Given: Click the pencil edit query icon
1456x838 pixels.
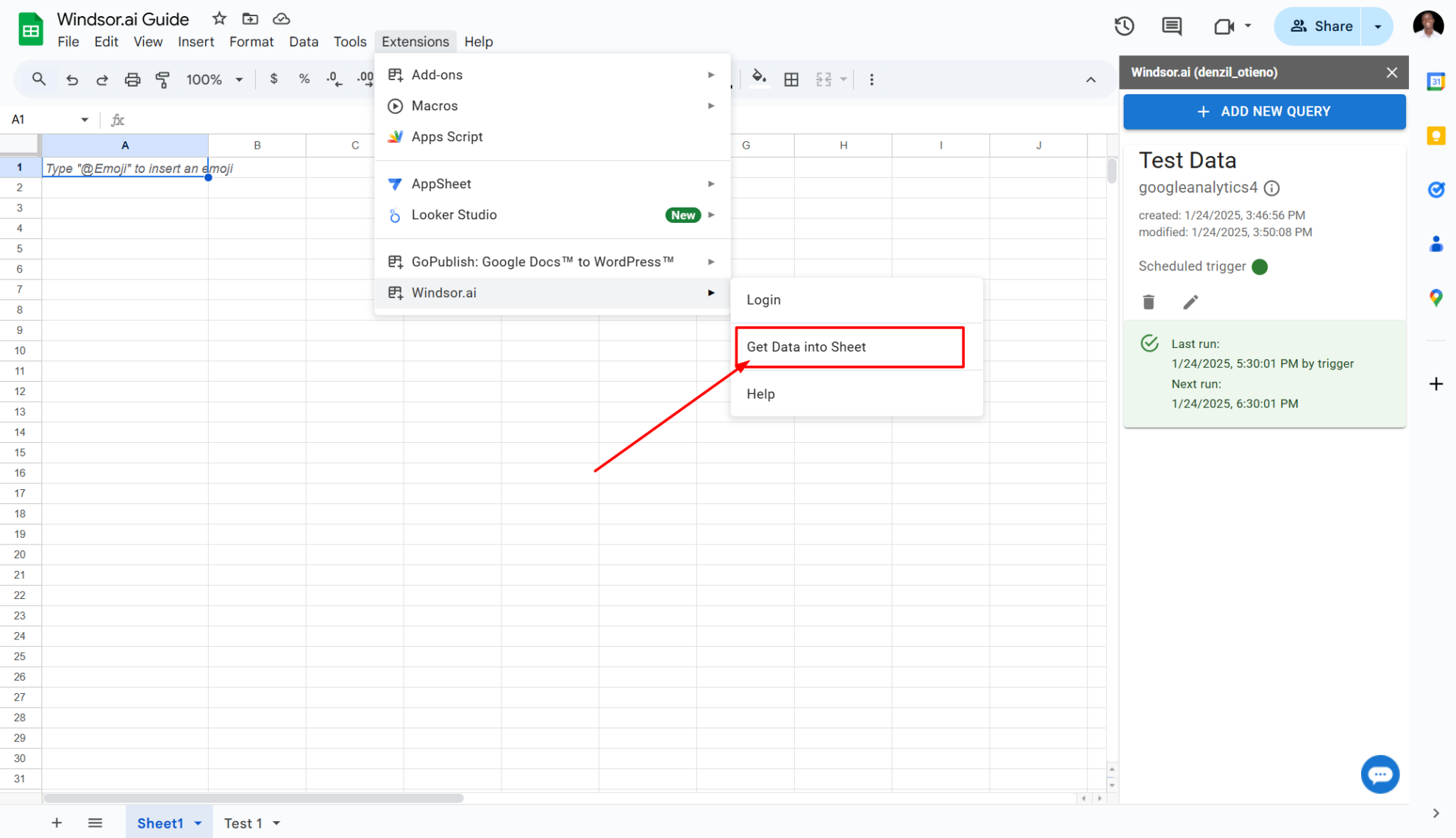Looking at the screenshot, I should click(1191, 302).
